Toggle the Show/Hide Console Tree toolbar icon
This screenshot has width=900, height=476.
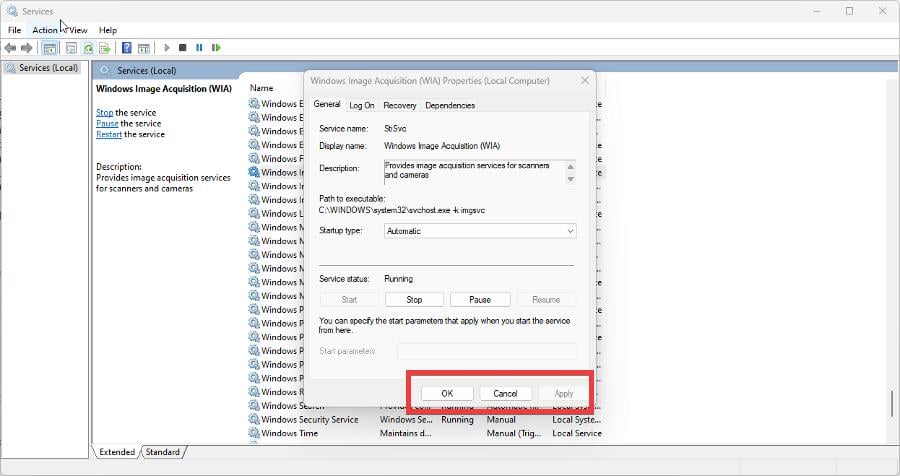pyautogui.click(x=50, y=48)
